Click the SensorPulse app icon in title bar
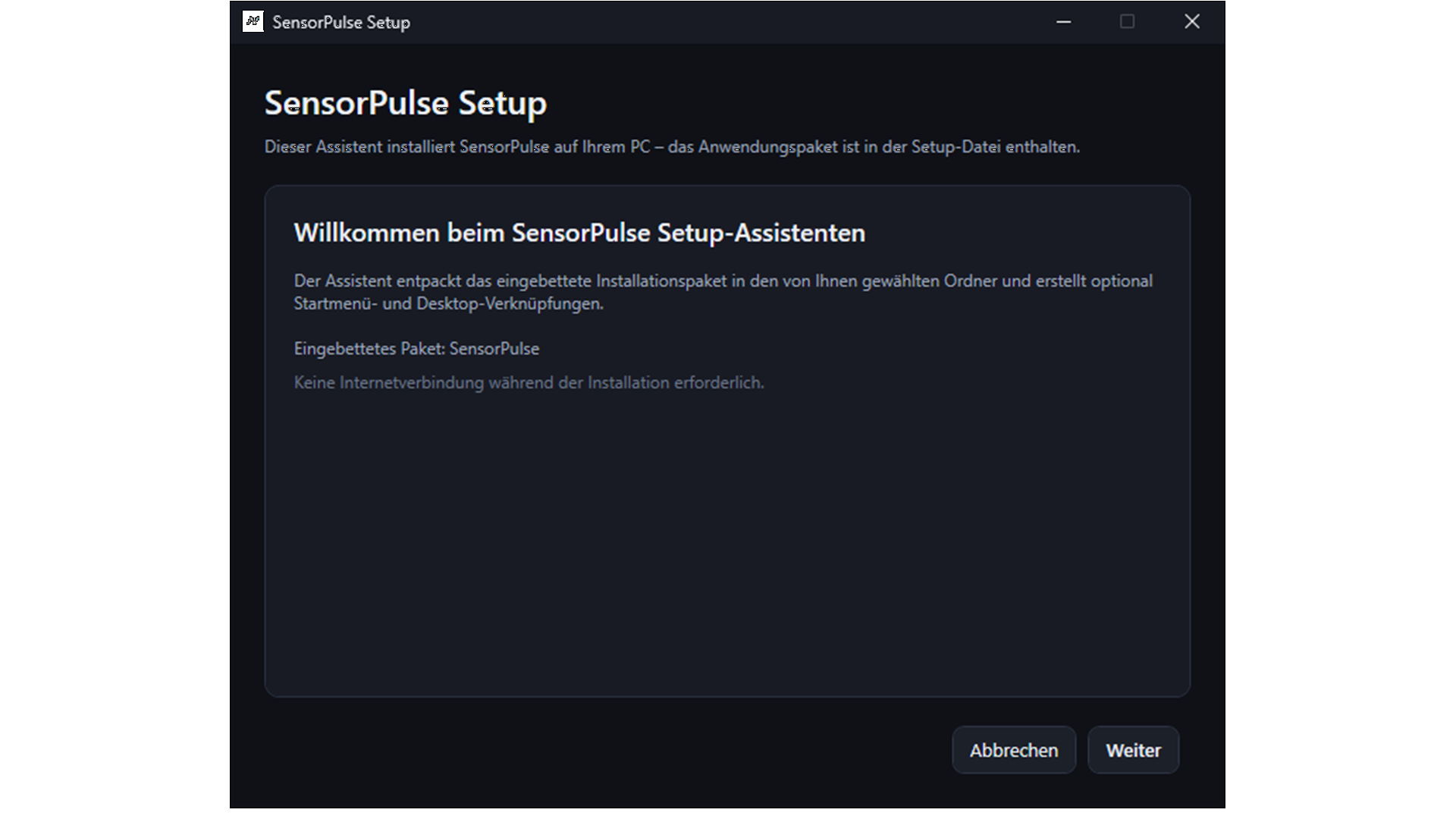This screenshot has width=1456, height=819. [x=253, y=21]
